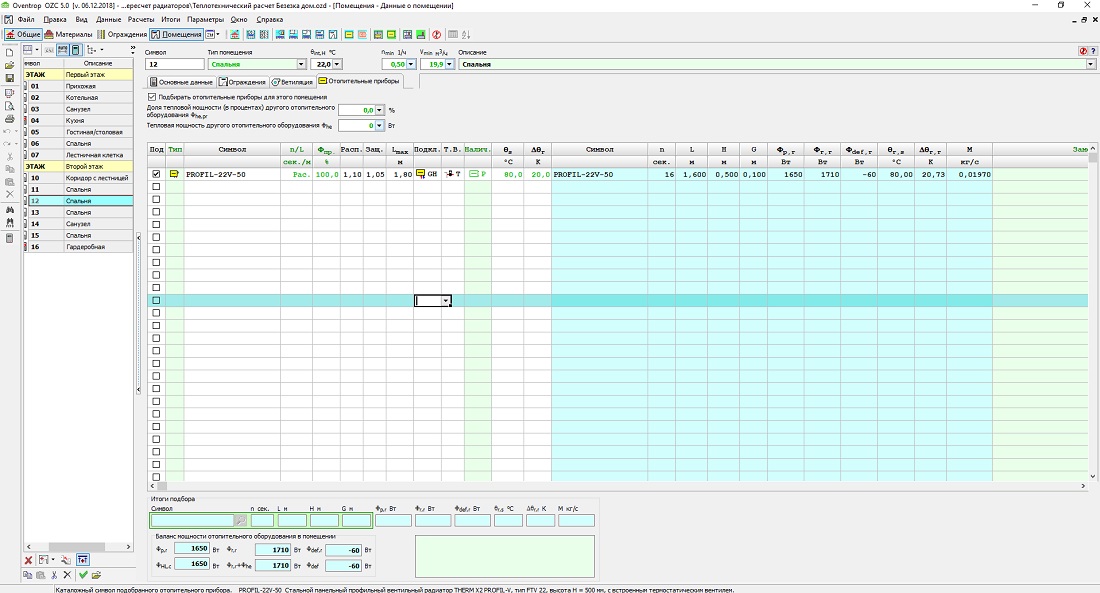Expand the Описание dropdown at far right
Screen dimensions: 1100x593
pyautogui.click(x=1090, y=64)
